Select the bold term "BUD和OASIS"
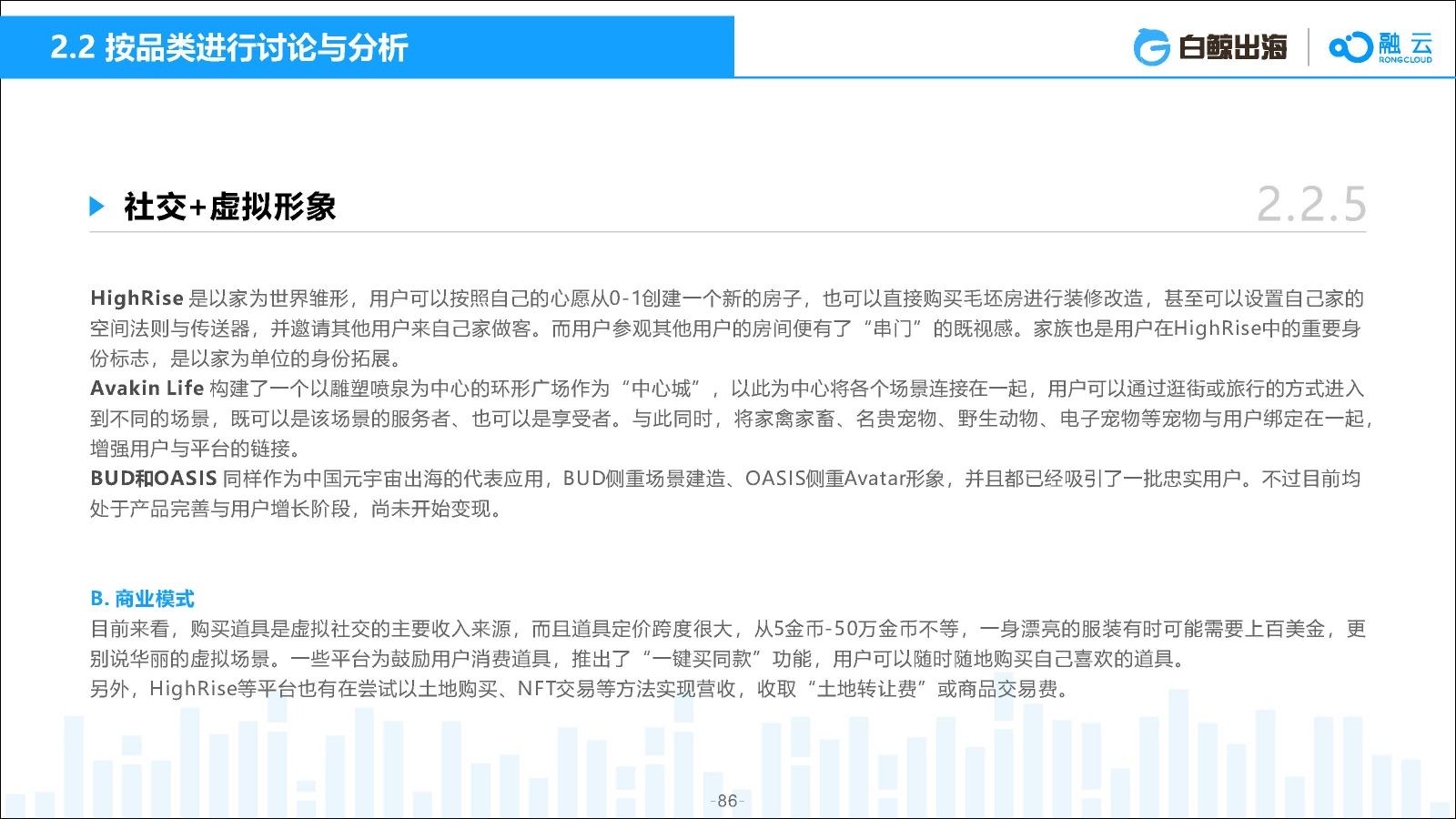 click(x=154, y=479)
